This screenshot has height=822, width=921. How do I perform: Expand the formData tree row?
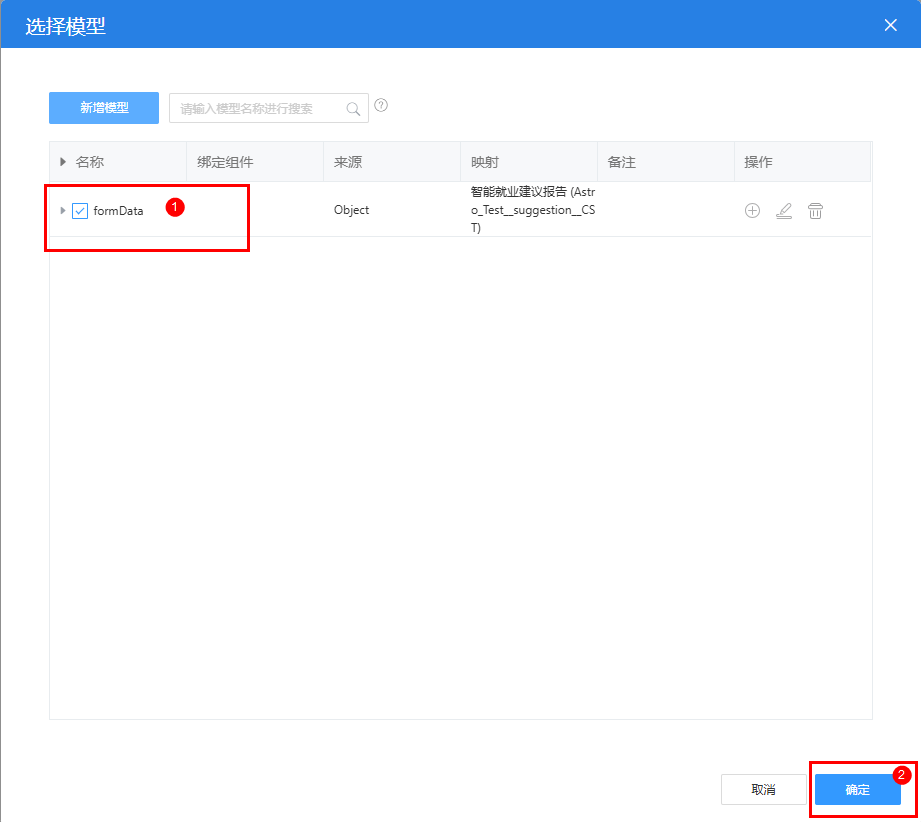pyautogui.click(x=63, y=210)
